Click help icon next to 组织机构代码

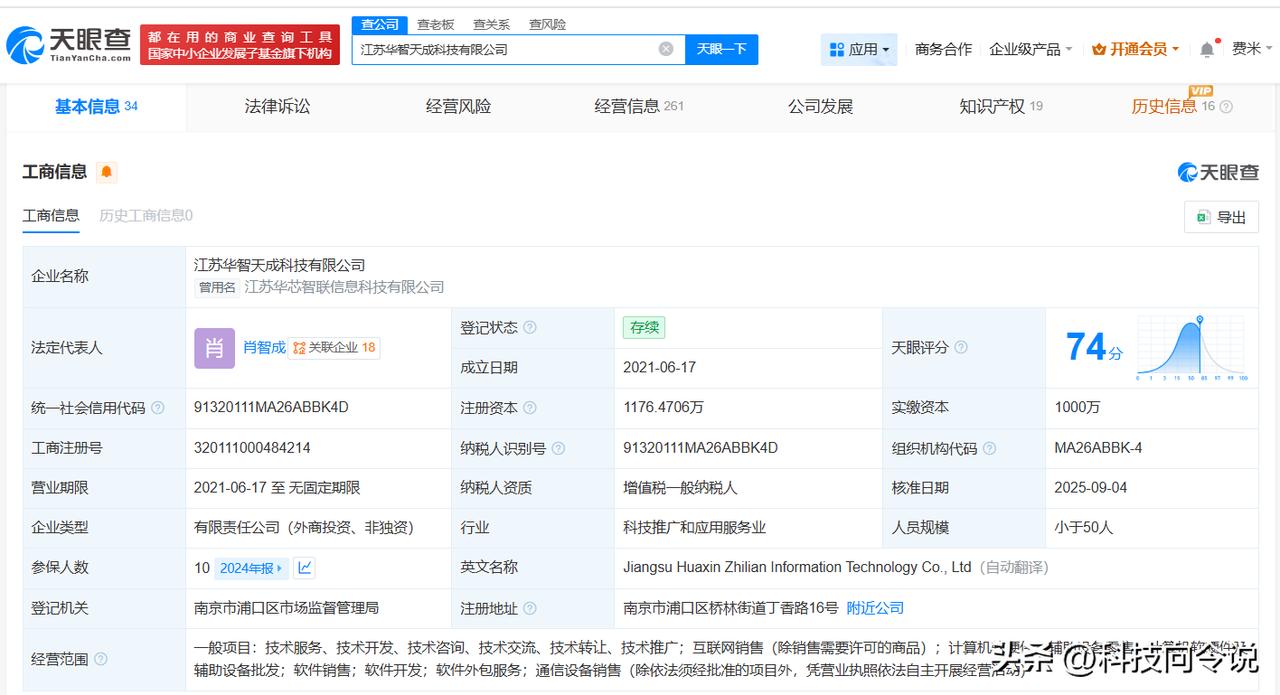point(989,448)
